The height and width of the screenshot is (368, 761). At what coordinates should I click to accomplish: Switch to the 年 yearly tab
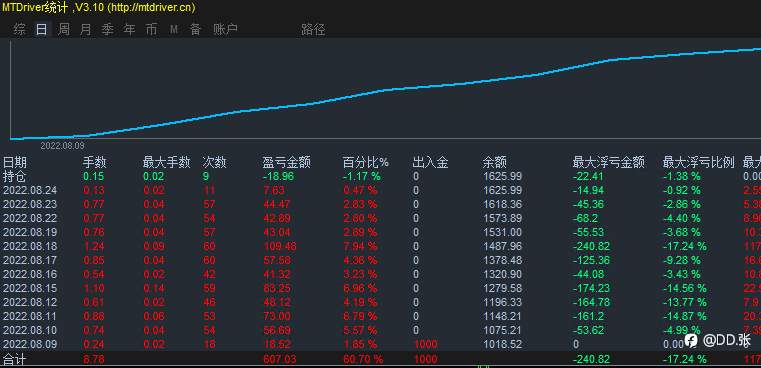(129, 30)
